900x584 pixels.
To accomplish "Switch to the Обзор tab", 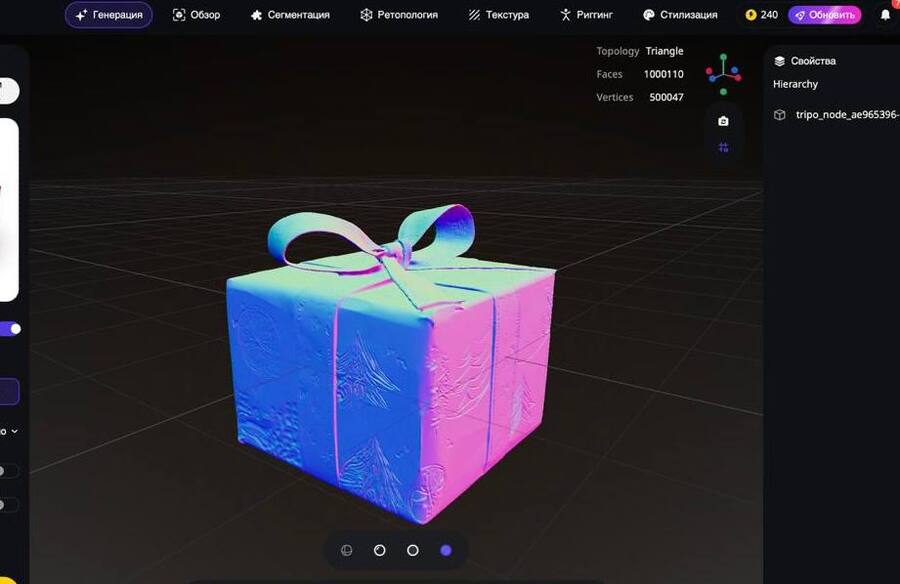I will coord(196,15).
